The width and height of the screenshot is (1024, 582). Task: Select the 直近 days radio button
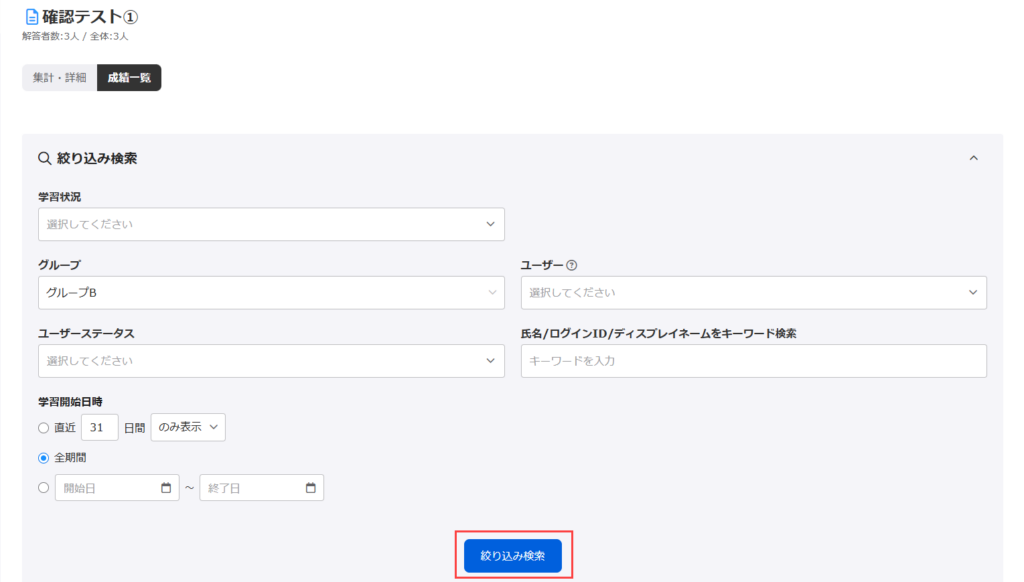44,428
